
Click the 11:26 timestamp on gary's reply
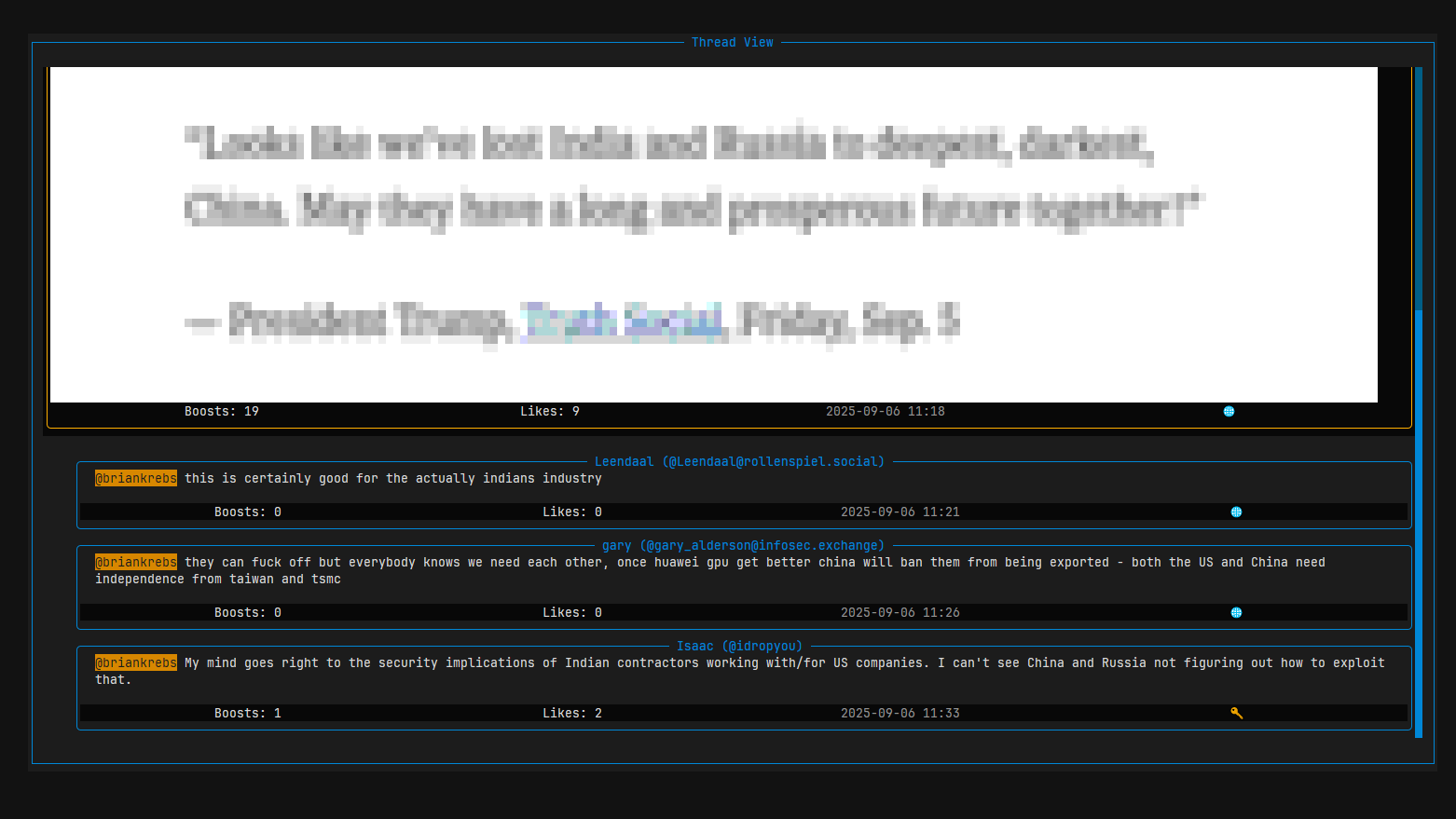(900, 612)
